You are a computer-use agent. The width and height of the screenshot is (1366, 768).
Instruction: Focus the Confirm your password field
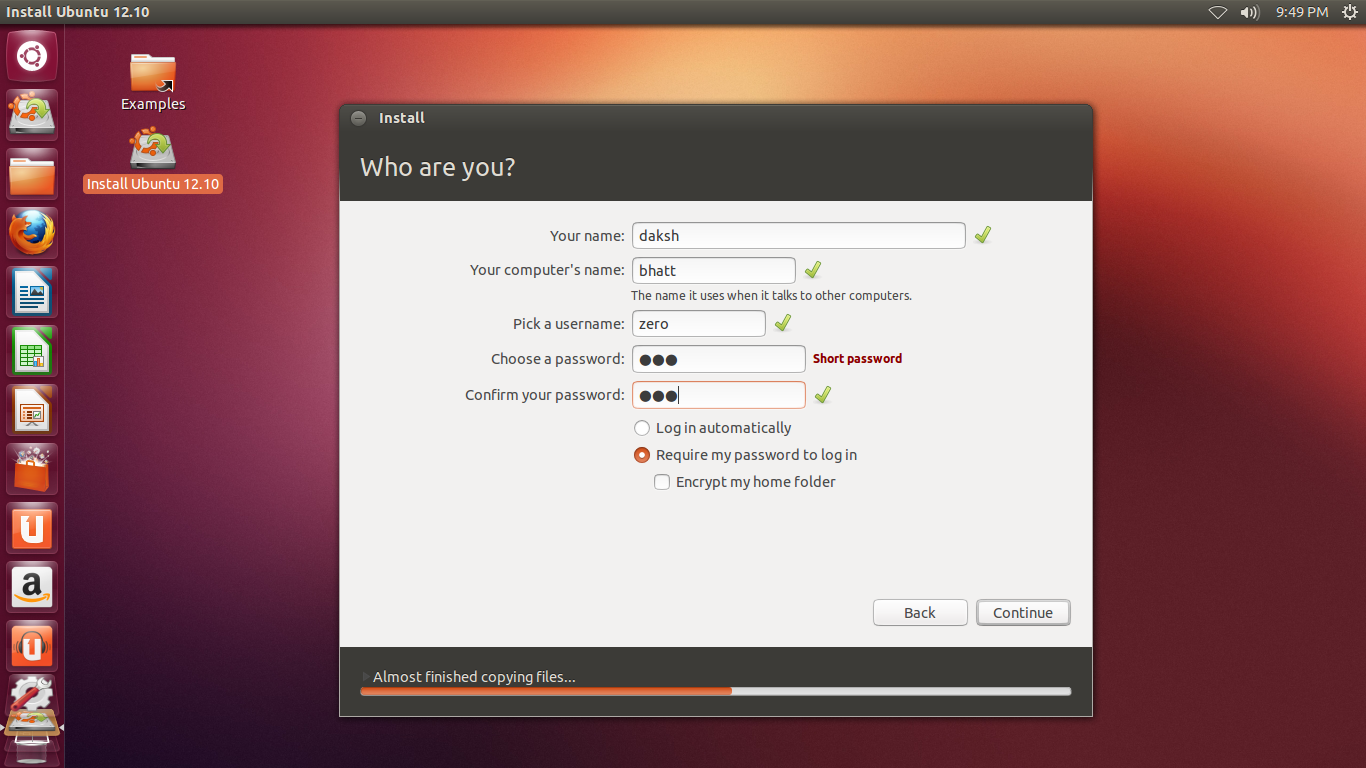(719, 395)
